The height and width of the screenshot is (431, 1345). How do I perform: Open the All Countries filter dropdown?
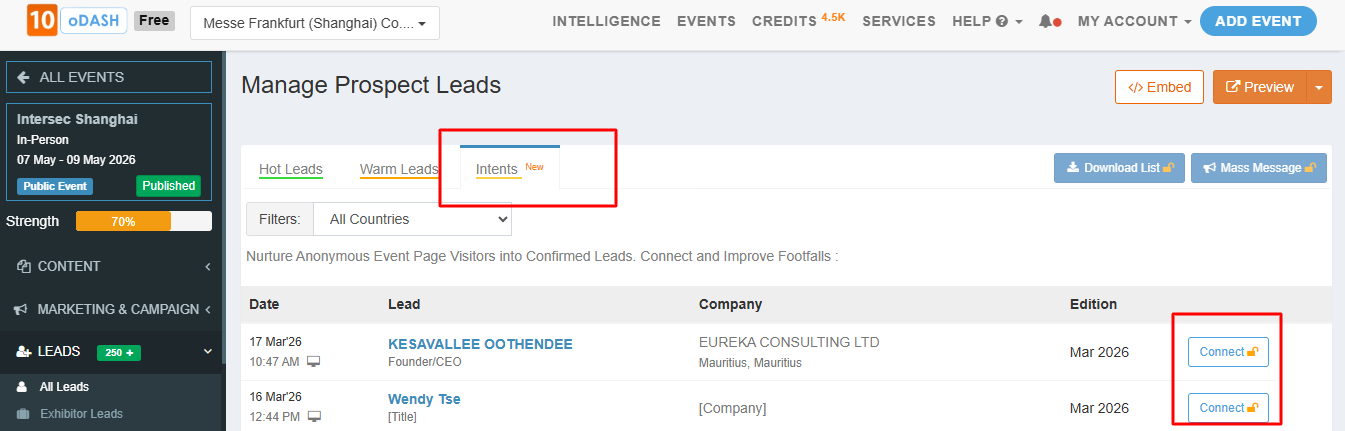click(x=412, y=219)
